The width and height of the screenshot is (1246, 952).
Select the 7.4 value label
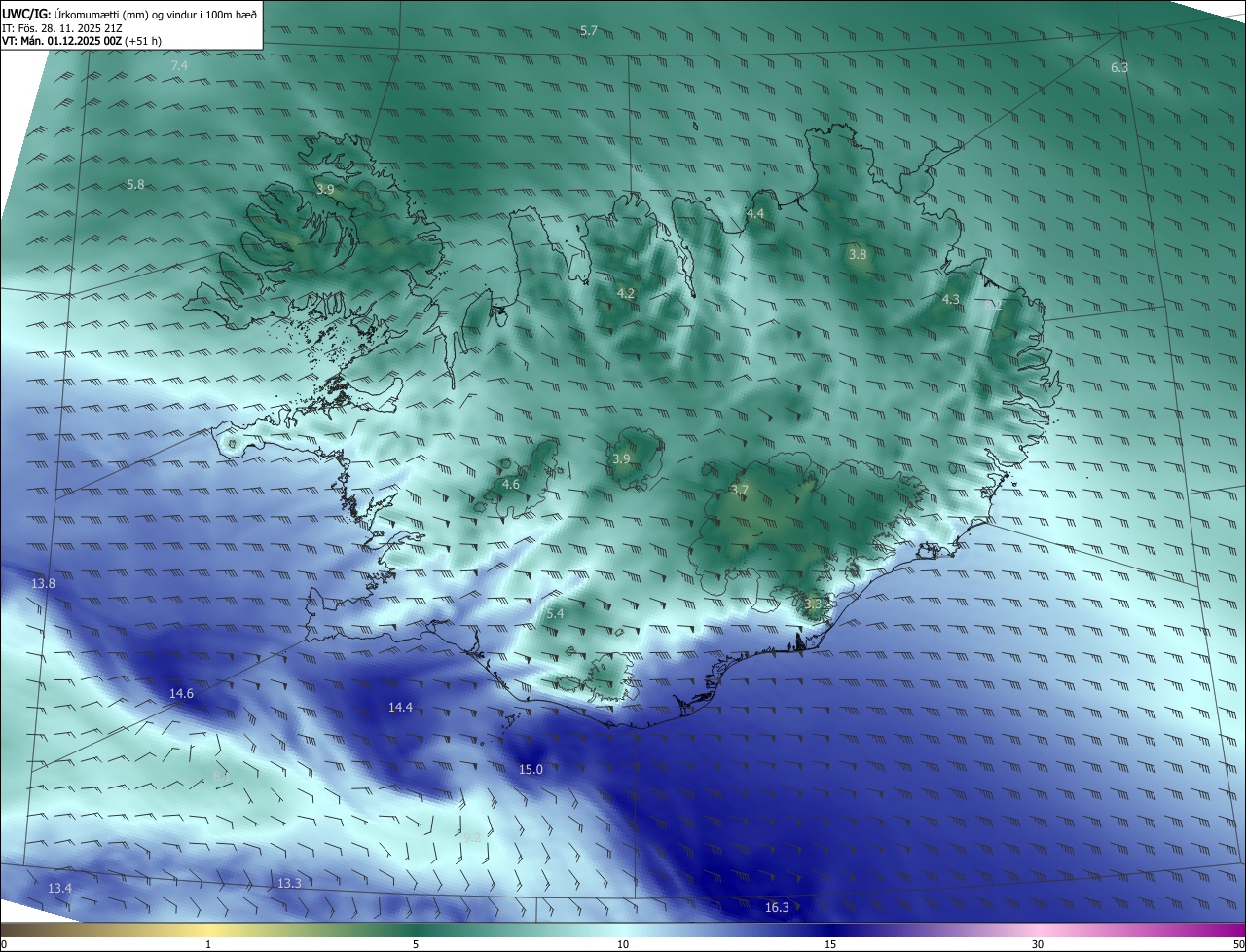click(179, 65)
